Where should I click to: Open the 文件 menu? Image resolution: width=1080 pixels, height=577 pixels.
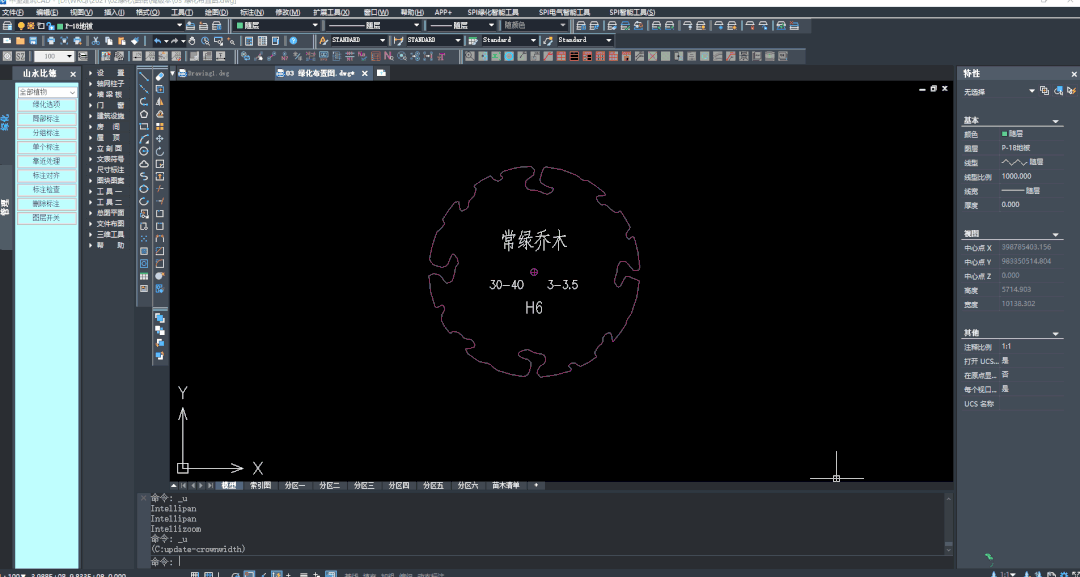[13, 12]
